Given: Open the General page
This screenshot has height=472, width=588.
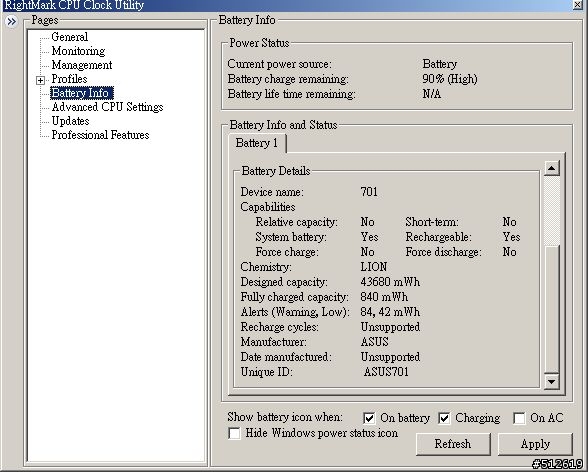Looking at the screenshot, I should tap(70, 37).
